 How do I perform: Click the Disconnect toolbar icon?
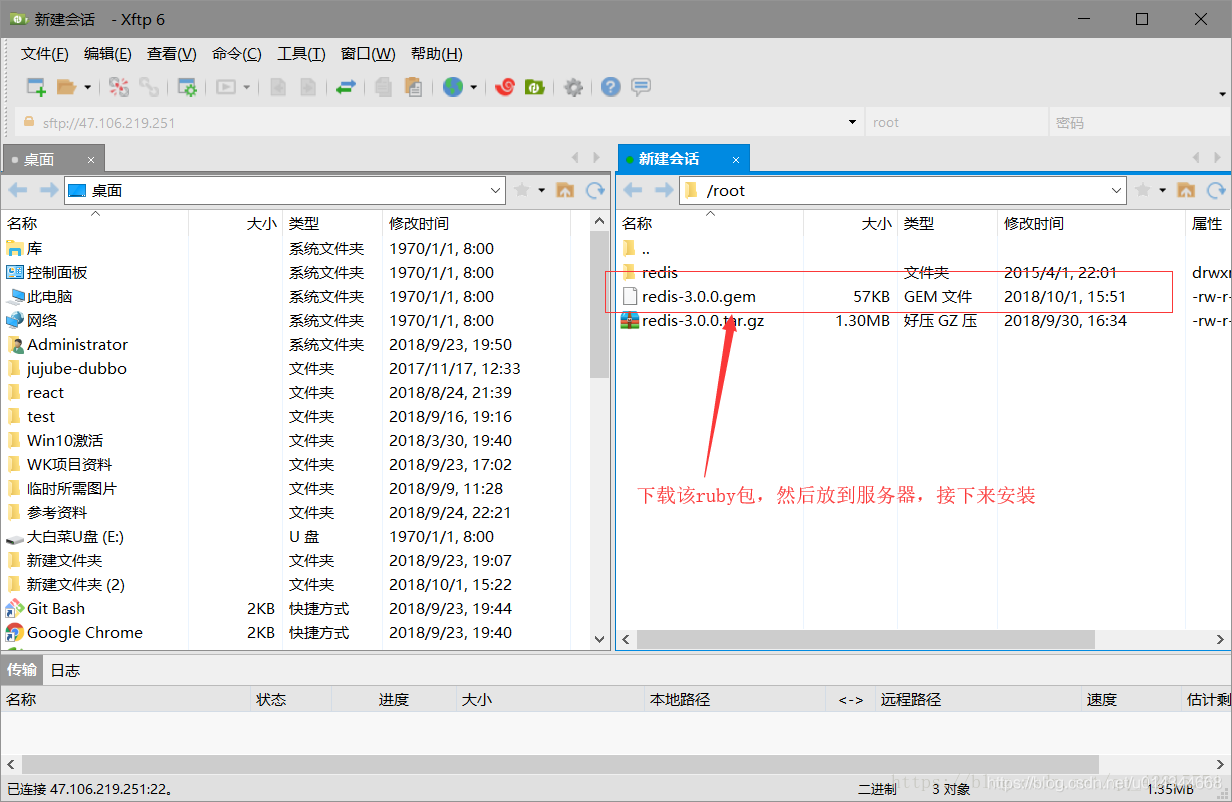119,87
